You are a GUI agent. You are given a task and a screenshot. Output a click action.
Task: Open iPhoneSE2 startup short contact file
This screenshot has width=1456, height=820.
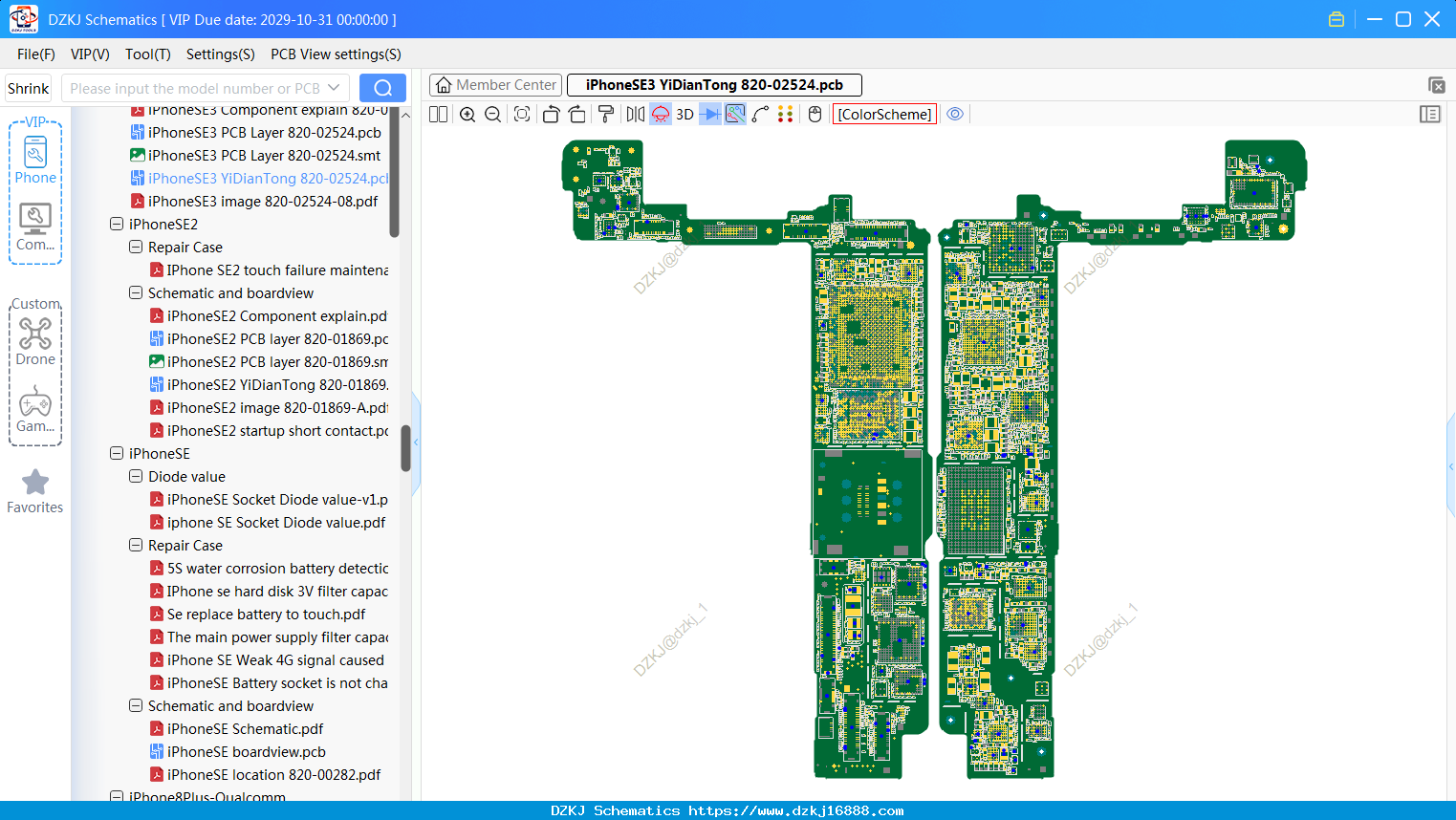[269, 430]
